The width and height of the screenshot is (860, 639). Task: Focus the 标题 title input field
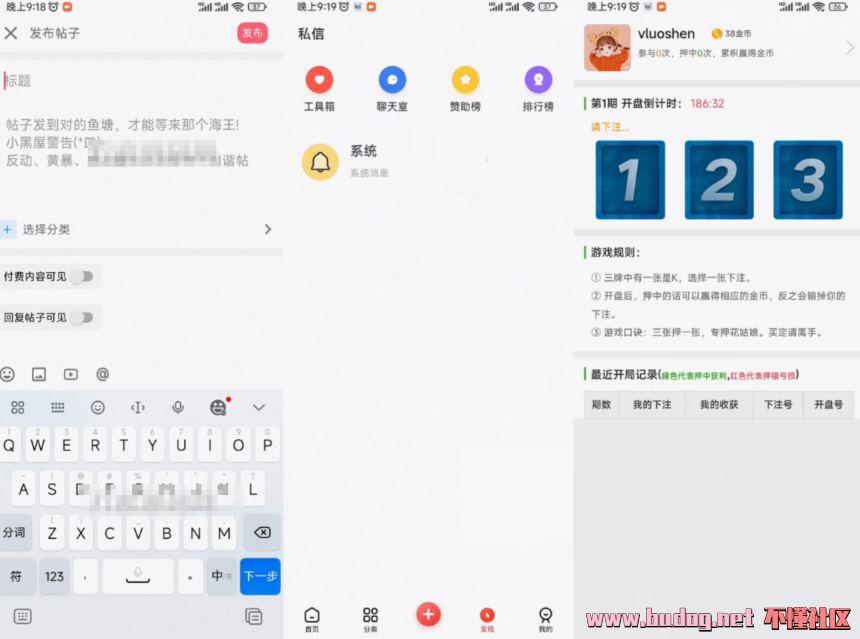[x=142, y=81]
